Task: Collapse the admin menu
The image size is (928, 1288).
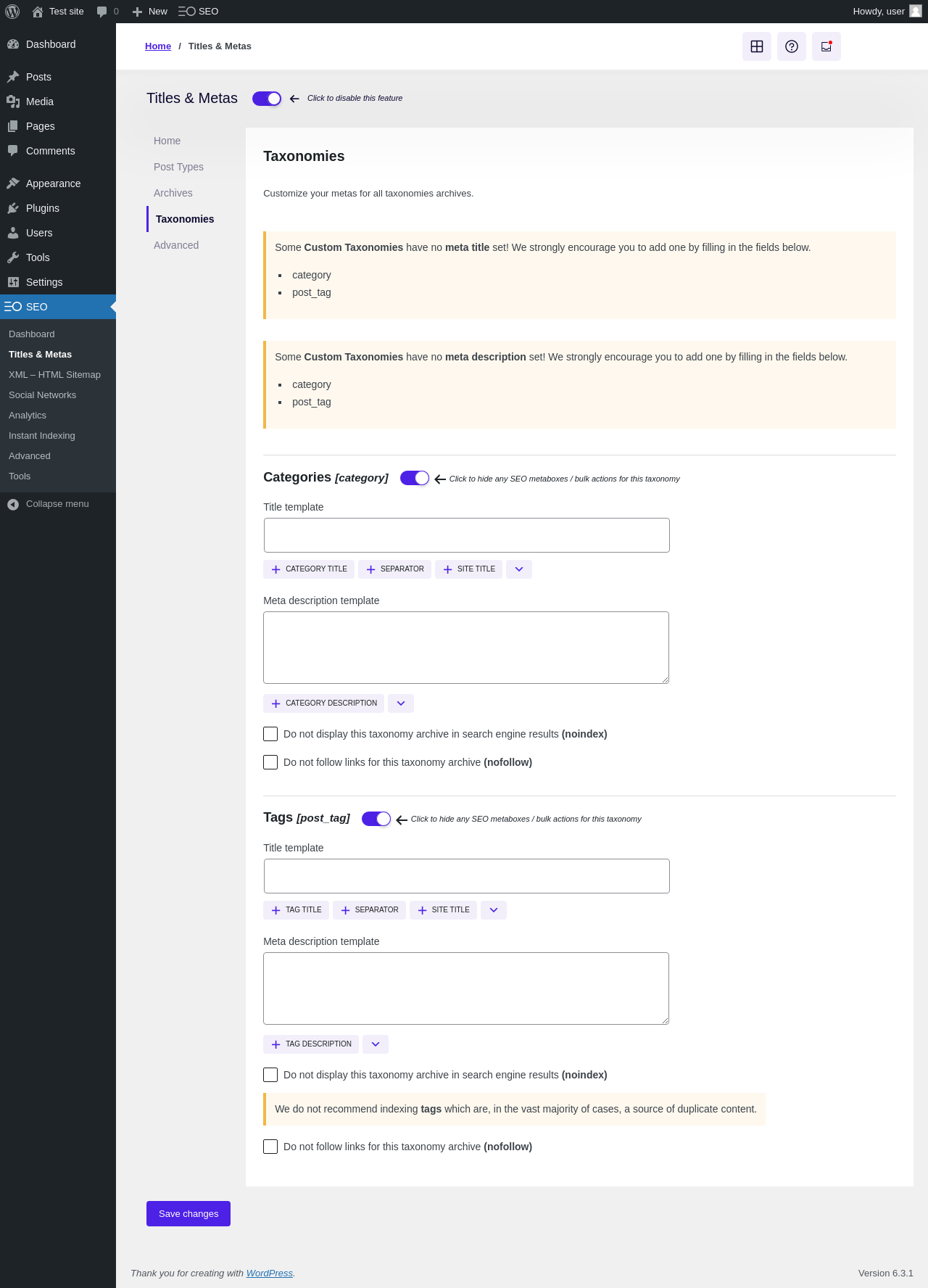Action: (58, 504)
